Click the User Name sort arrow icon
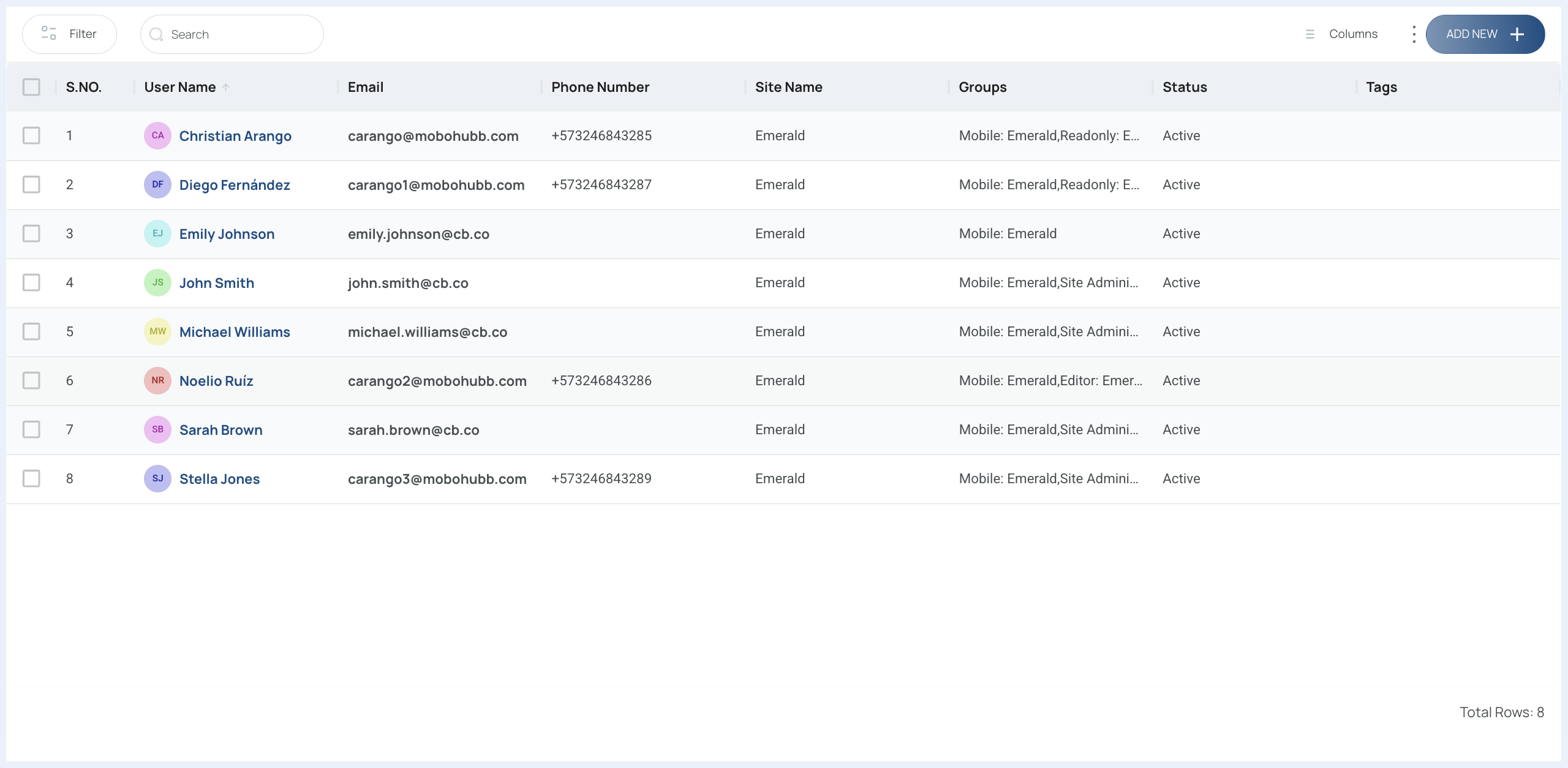 (x=226, y=88)
